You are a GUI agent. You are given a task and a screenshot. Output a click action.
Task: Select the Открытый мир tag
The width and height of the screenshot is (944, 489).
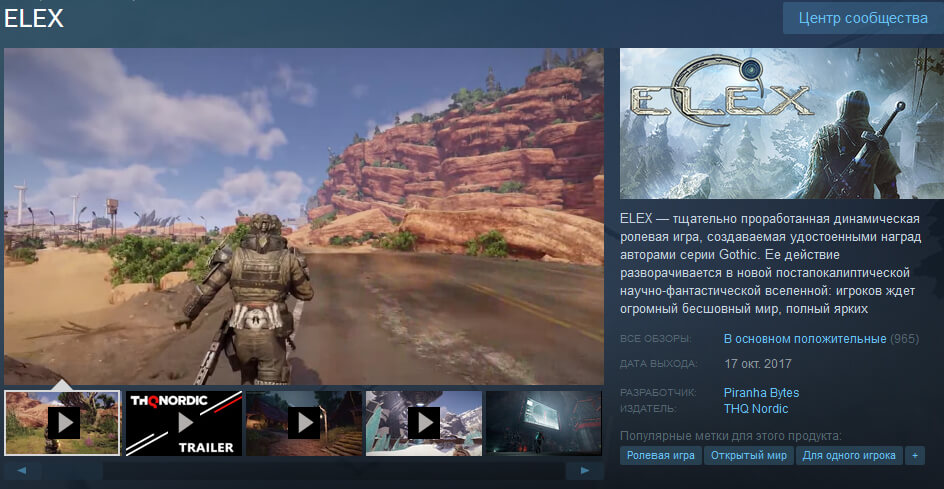748,455
